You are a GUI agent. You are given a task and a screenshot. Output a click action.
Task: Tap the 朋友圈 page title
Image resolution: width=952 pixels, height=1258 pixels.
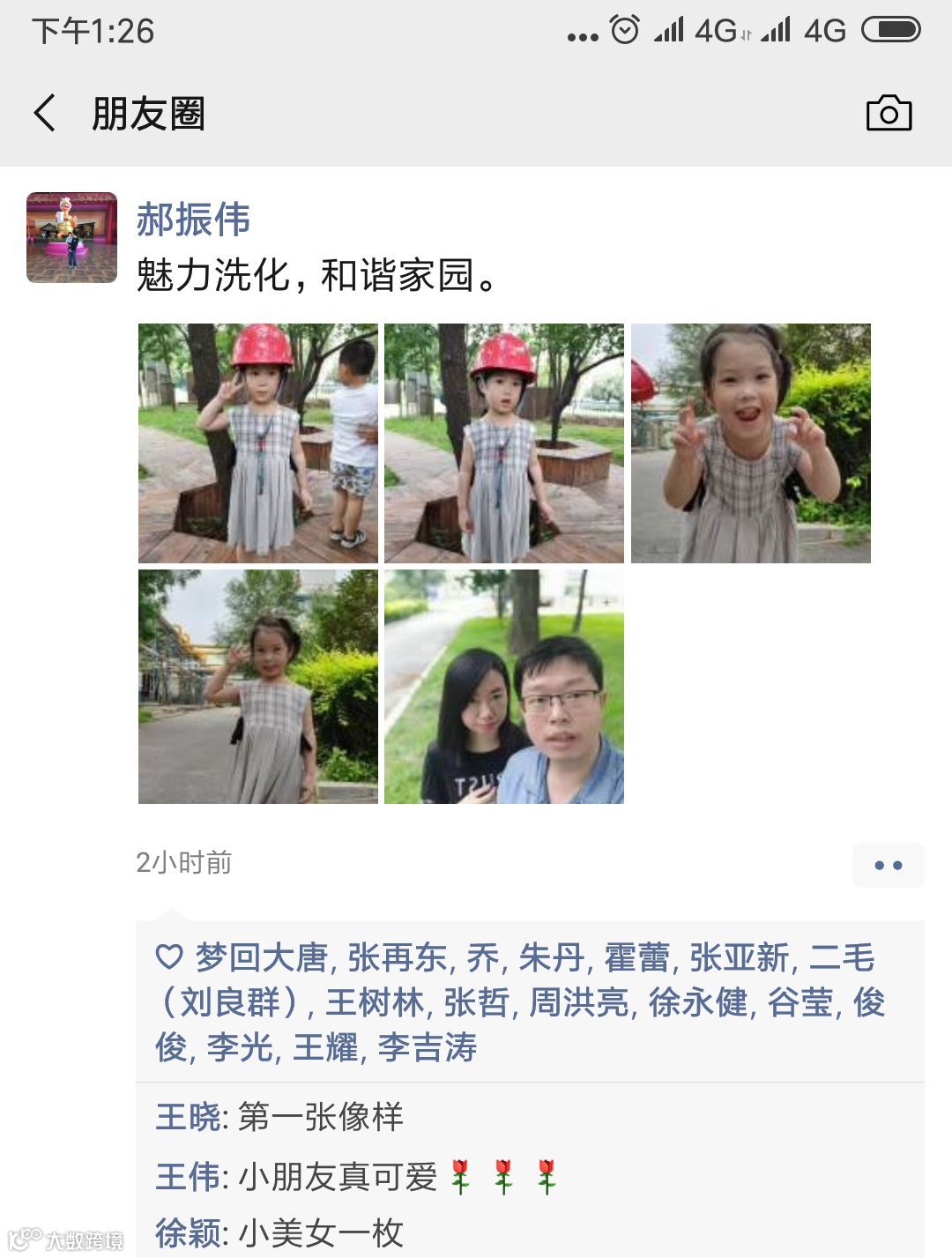149,114
